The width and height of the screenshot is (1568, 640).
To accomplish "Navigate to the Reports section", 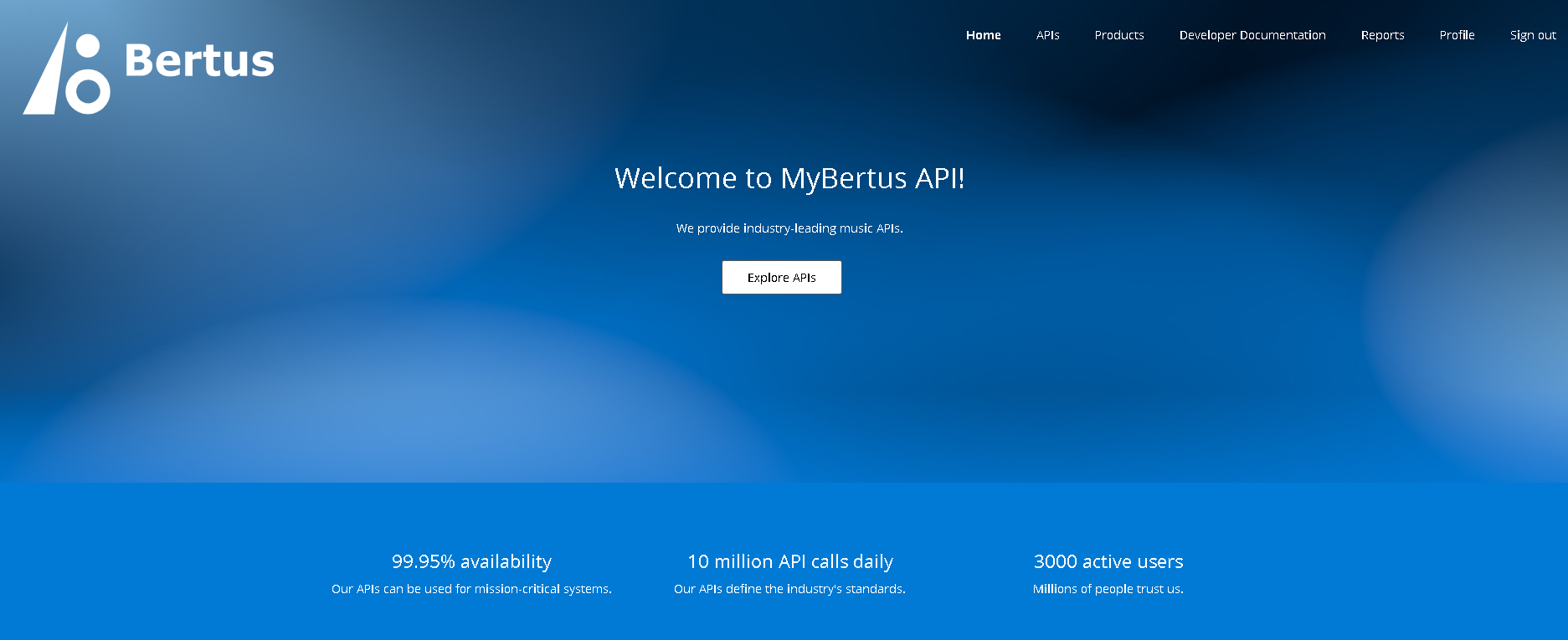I will (x=1382, y=35).
